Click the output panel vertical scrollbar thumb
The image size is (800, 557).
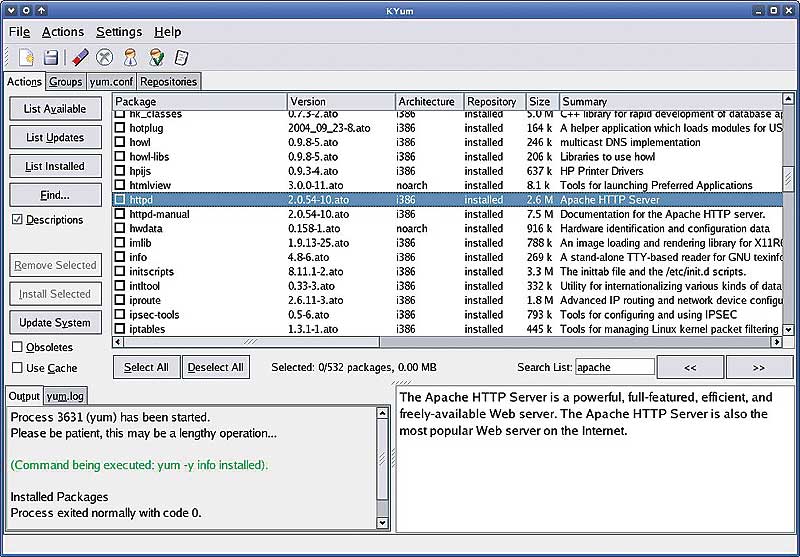tap(382, 459)
